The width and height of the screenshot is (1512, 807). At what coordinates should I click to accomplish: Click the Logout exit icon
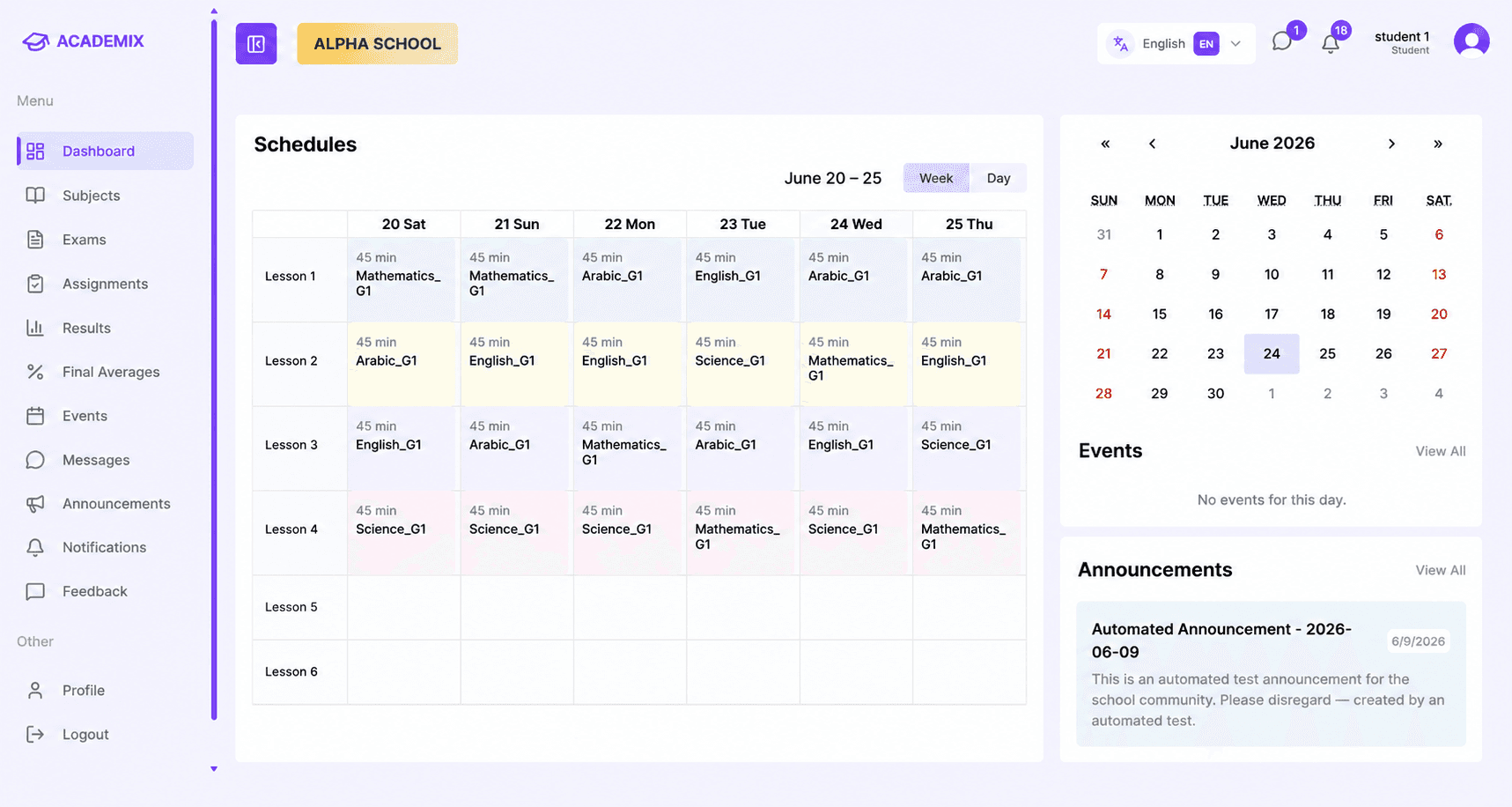click(x=35, y=734)
